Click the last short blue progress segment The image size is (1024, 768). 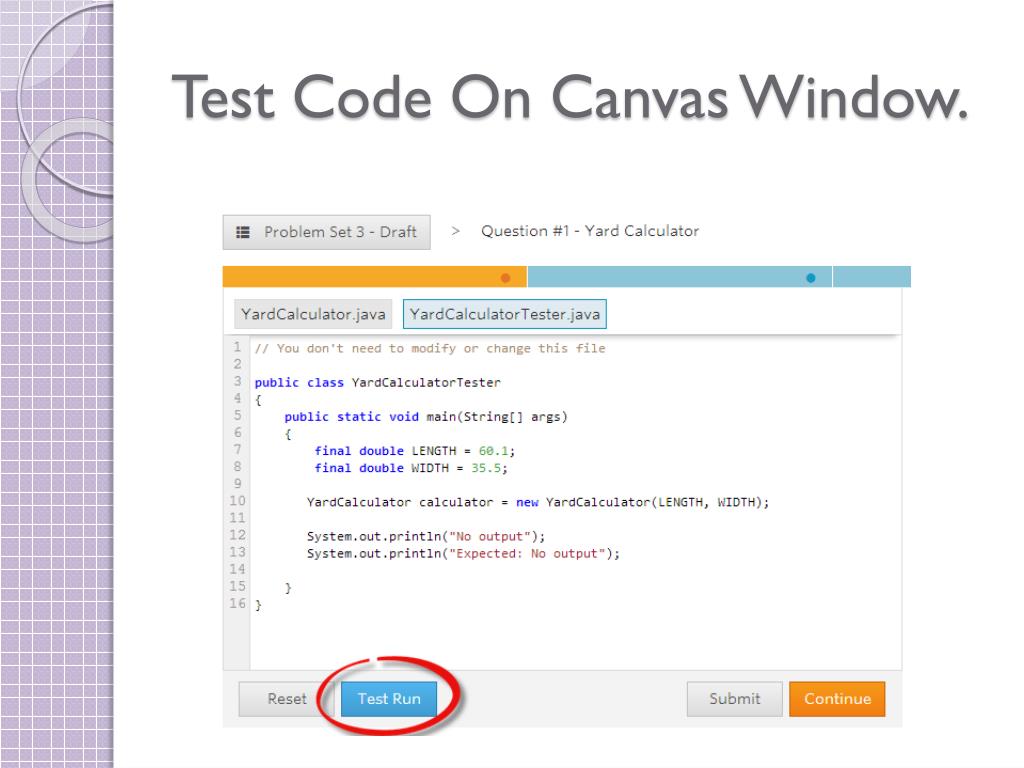click(872, 277)
